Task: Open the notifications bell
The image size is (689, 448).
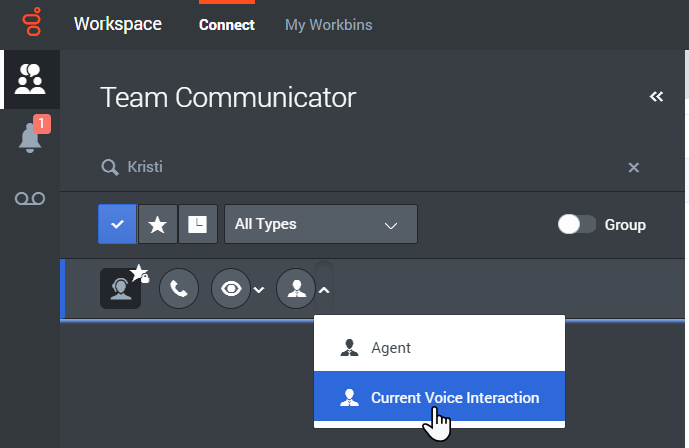Action: [30, 139]
